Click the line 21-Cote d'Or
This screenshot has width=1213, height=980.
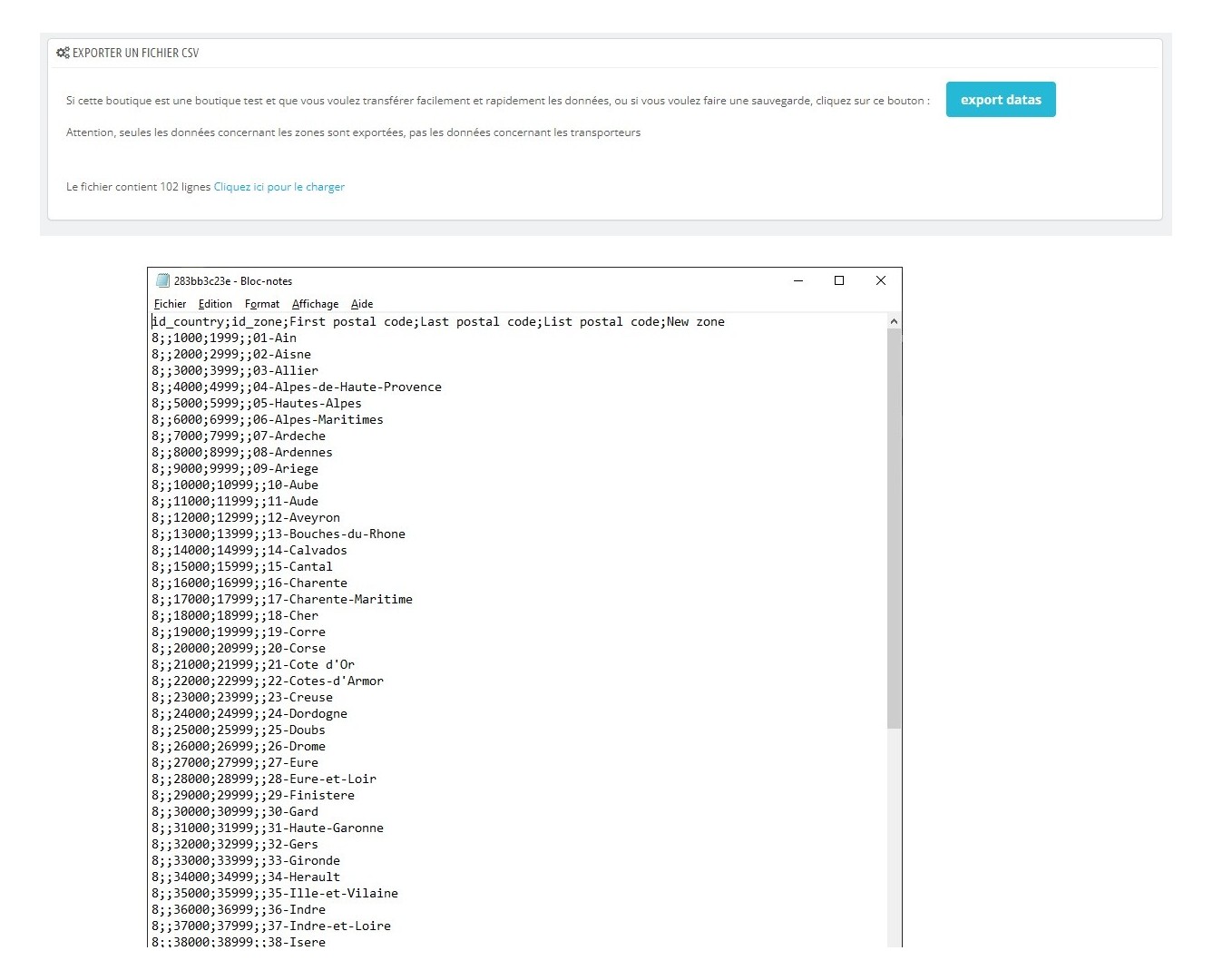[x=253, y=665]
